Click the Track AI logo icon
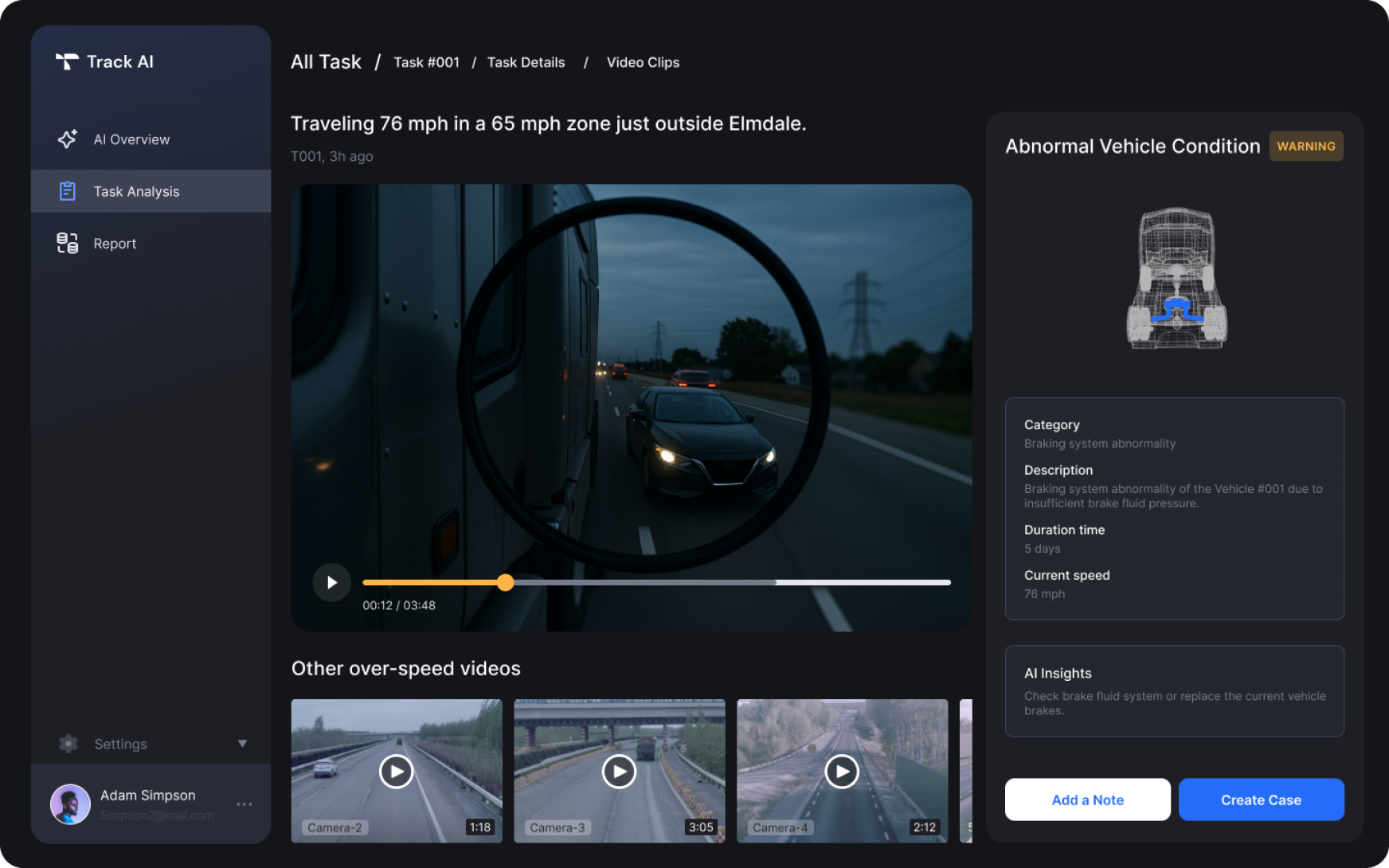The image size is (1389, 868). click(x=67, y=61)
